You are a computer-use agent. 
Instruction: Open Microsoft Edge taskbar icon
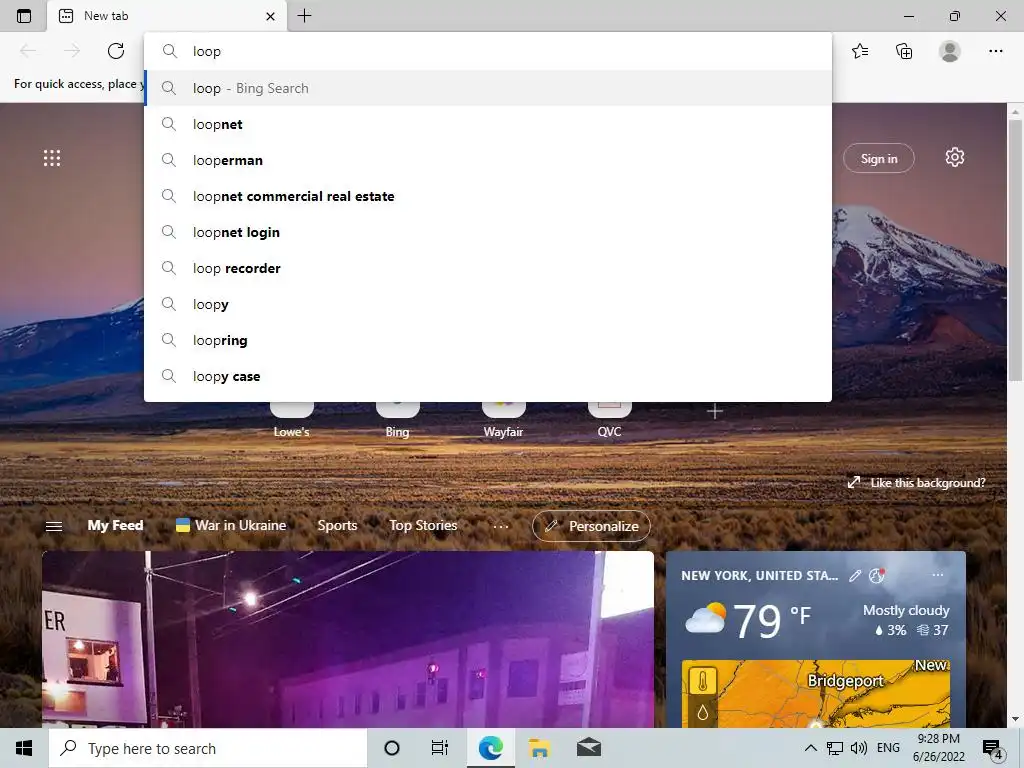[490, 748]
